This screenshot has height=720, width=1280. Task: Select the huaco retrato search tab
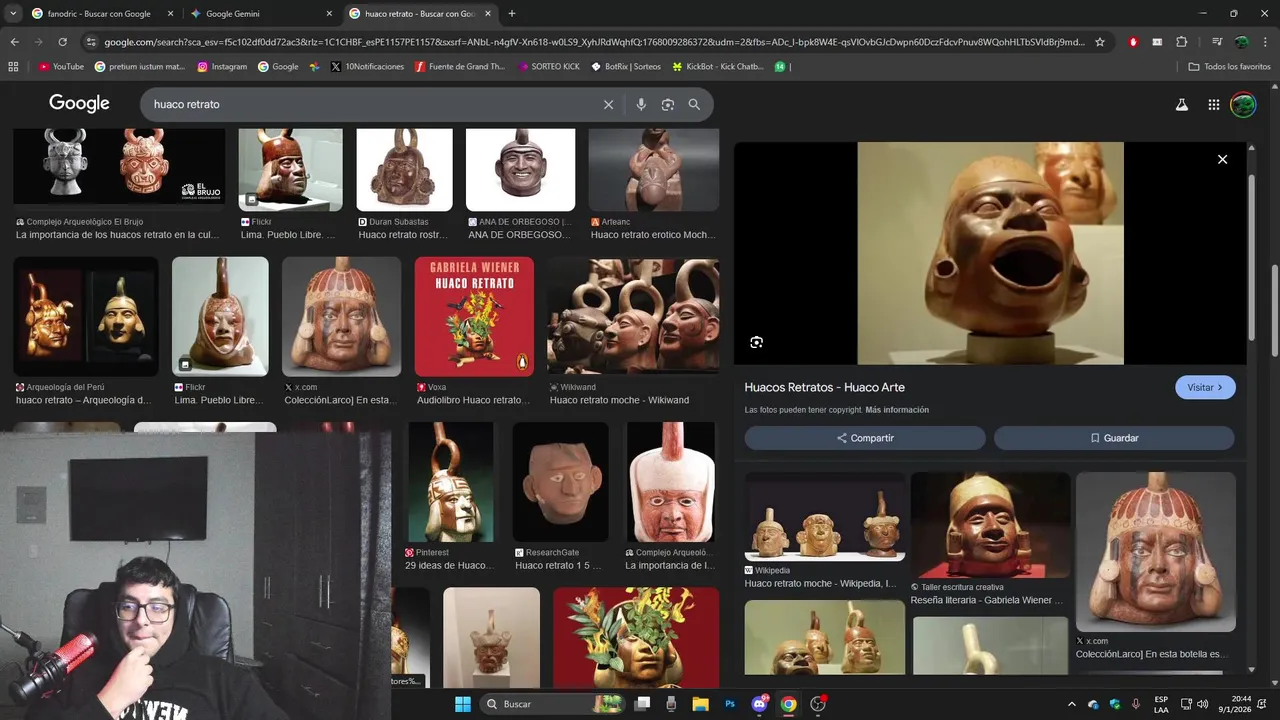tap(420, 14)
